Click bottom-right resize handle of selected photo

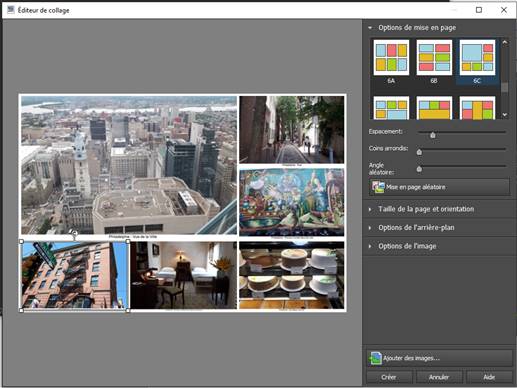coord(128,310)
